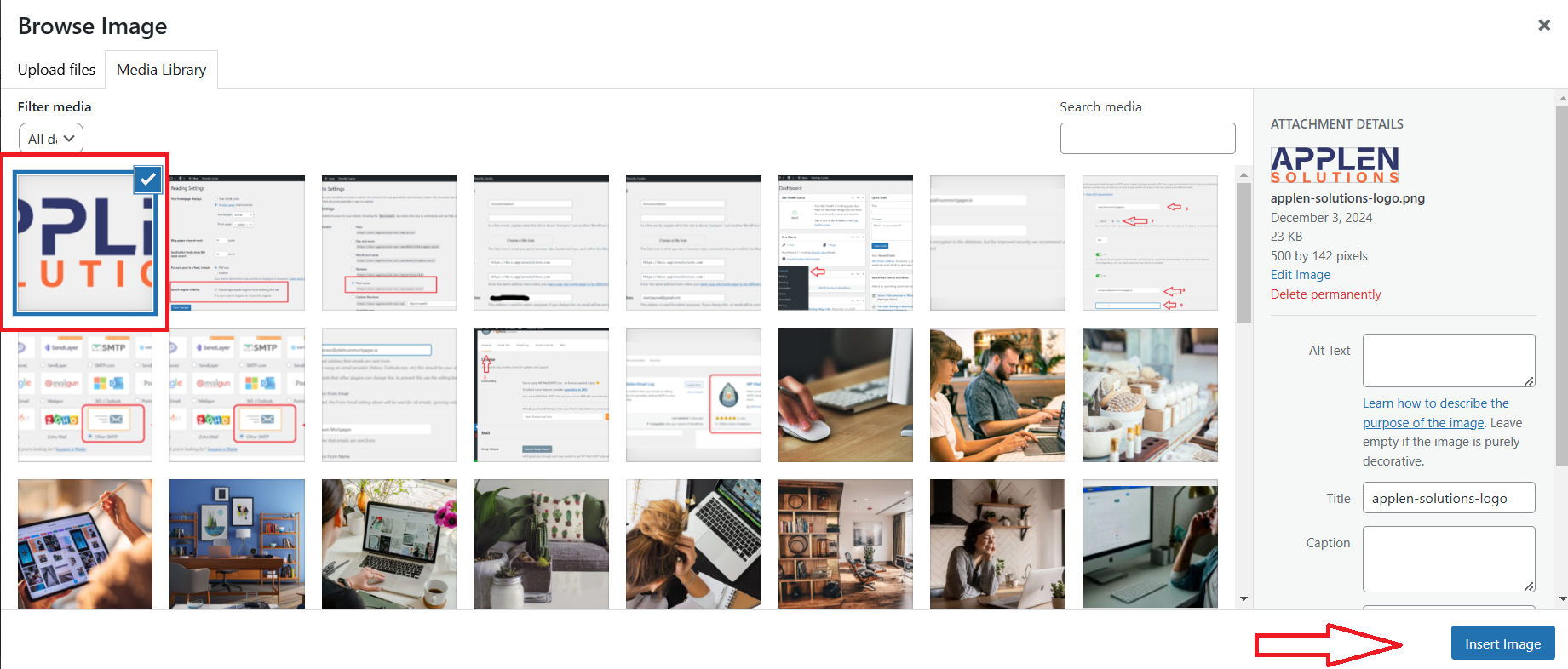Select the cactus plants on sofa photo
Screen dimensions: 1568x669
coord(541,544)
